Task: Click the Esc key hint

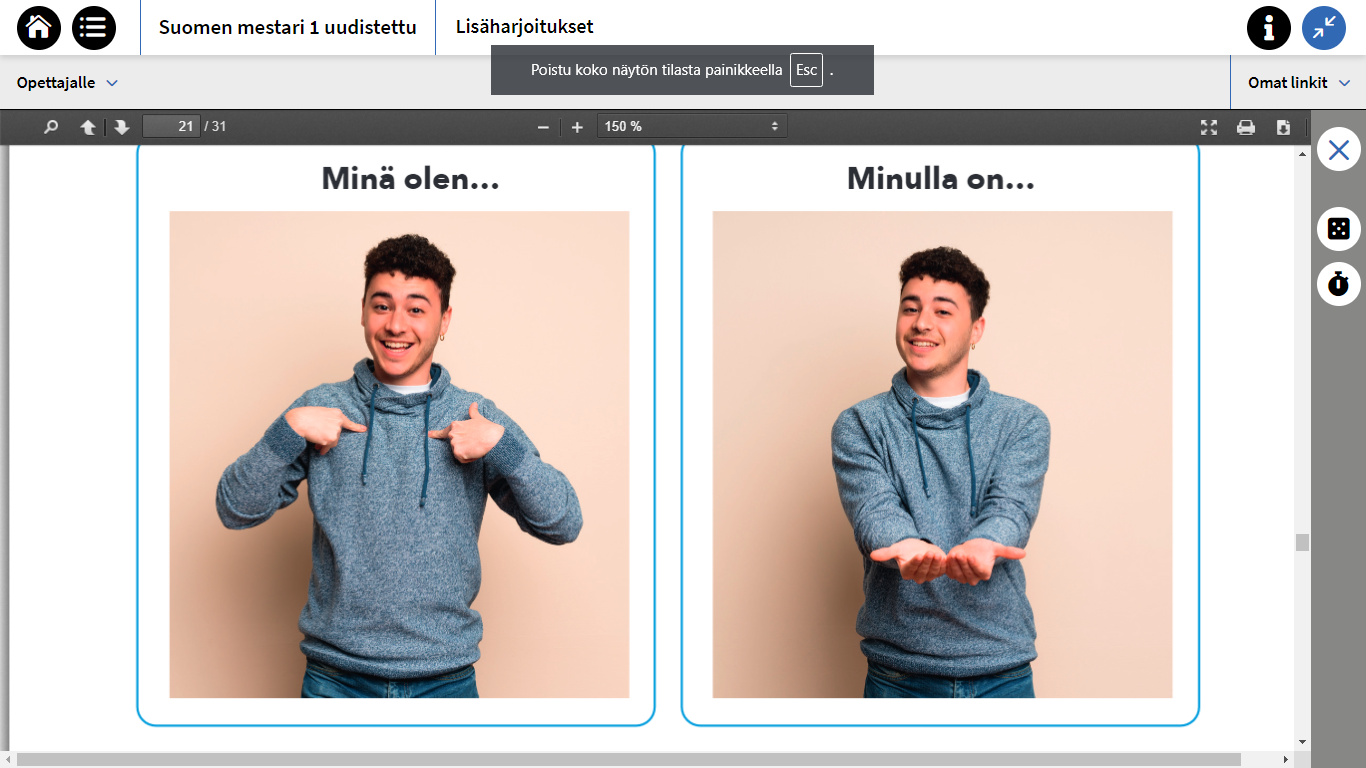Action: (806, 70)
